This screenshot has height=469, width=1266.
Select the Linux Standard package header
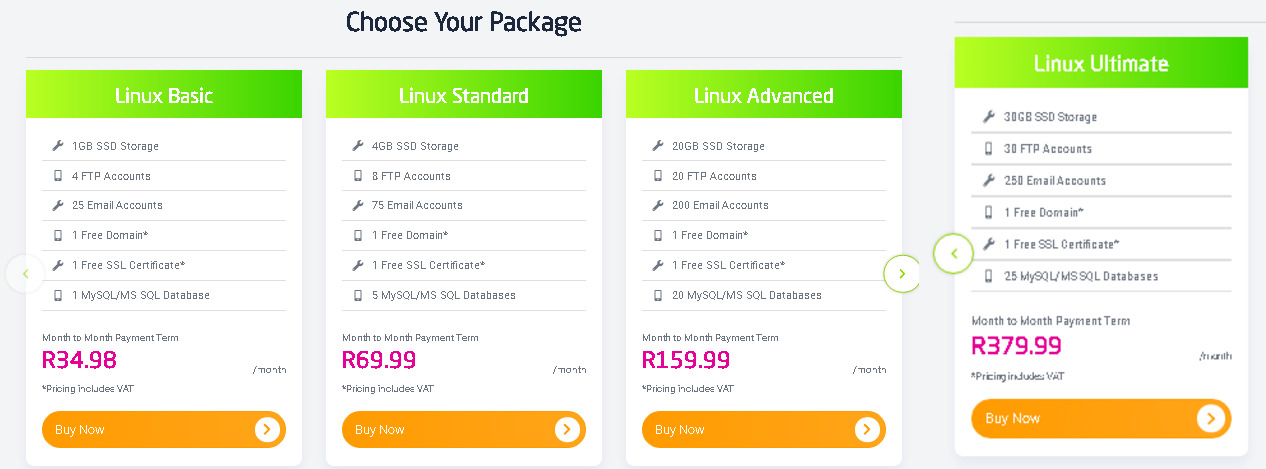[464, 96]
